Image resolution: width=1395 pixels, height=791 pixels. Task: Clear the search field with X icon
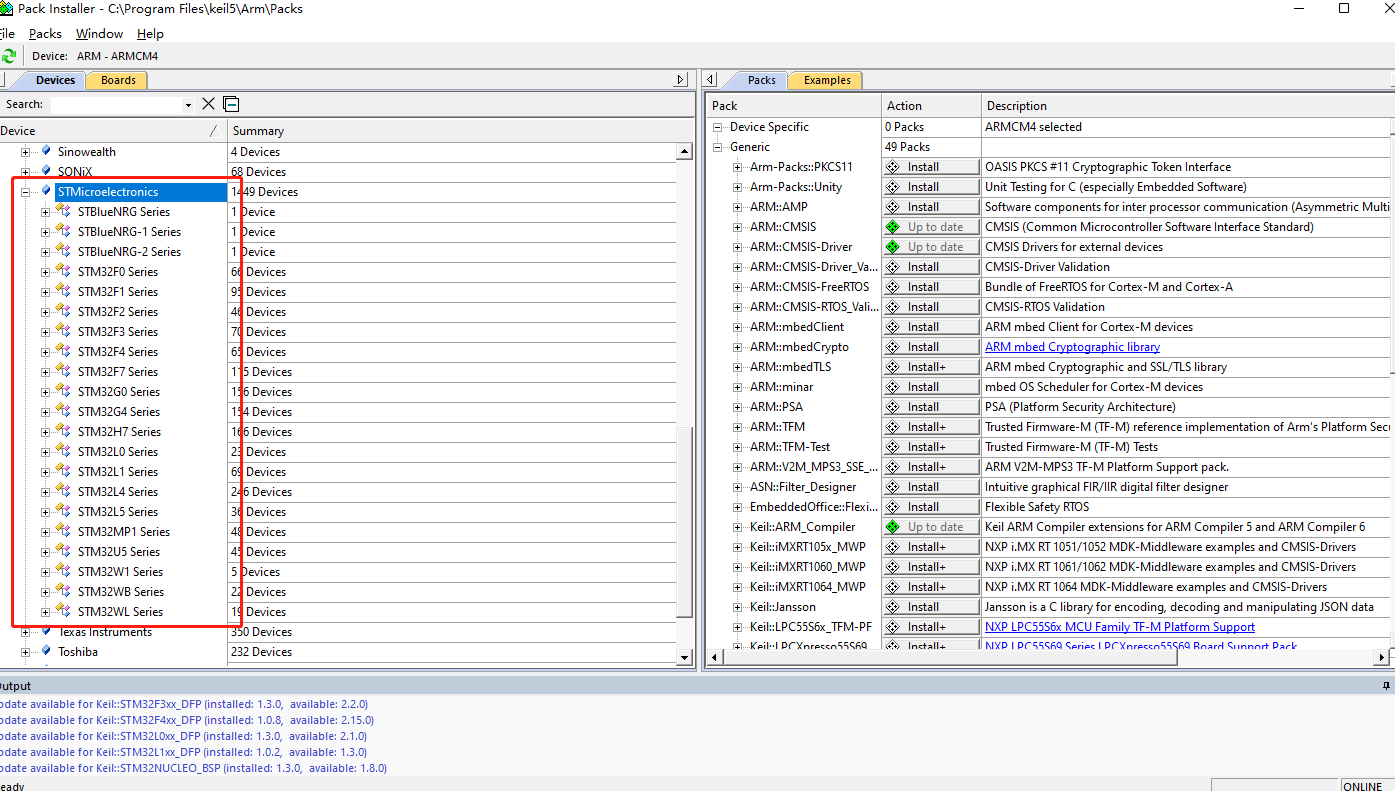click(208, 104)
